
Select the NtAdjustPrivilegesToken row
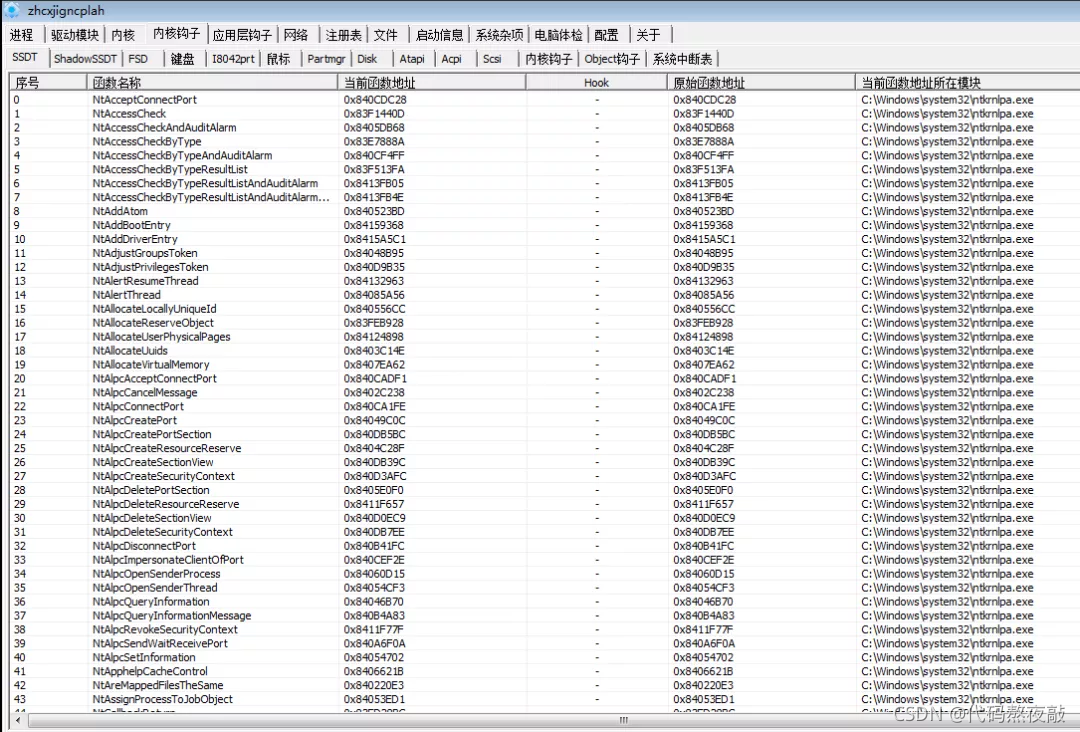click(546, 267)
